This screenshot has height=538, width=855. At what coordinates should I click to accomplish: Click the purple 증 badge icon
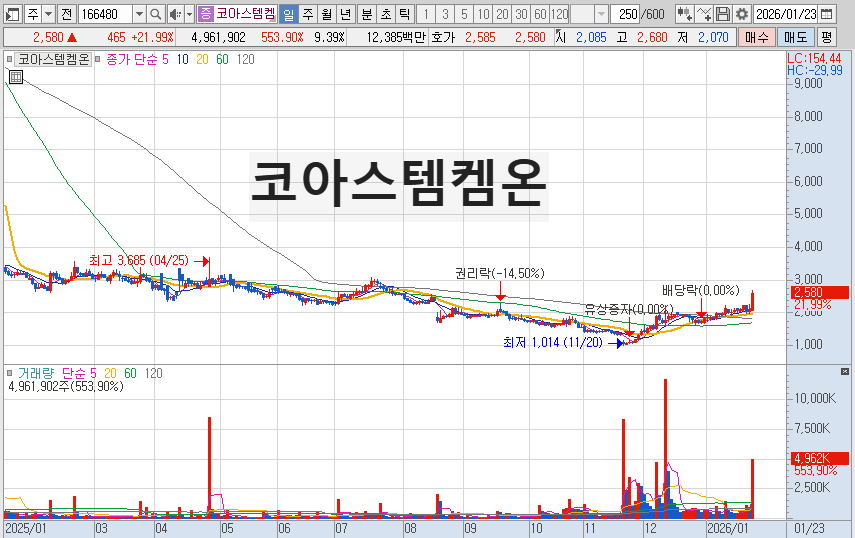pyautogui.click(x=206, y=14)
